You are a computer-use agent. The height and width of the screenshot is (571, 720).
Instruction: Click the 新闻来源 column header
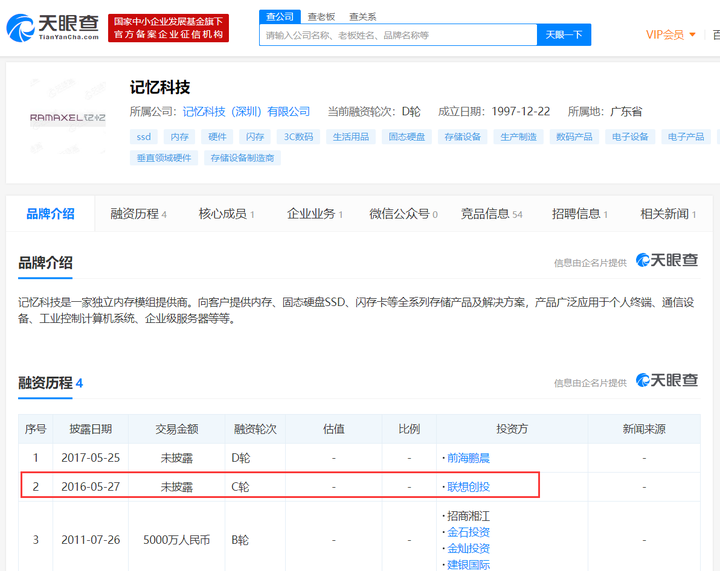[644, 429]
